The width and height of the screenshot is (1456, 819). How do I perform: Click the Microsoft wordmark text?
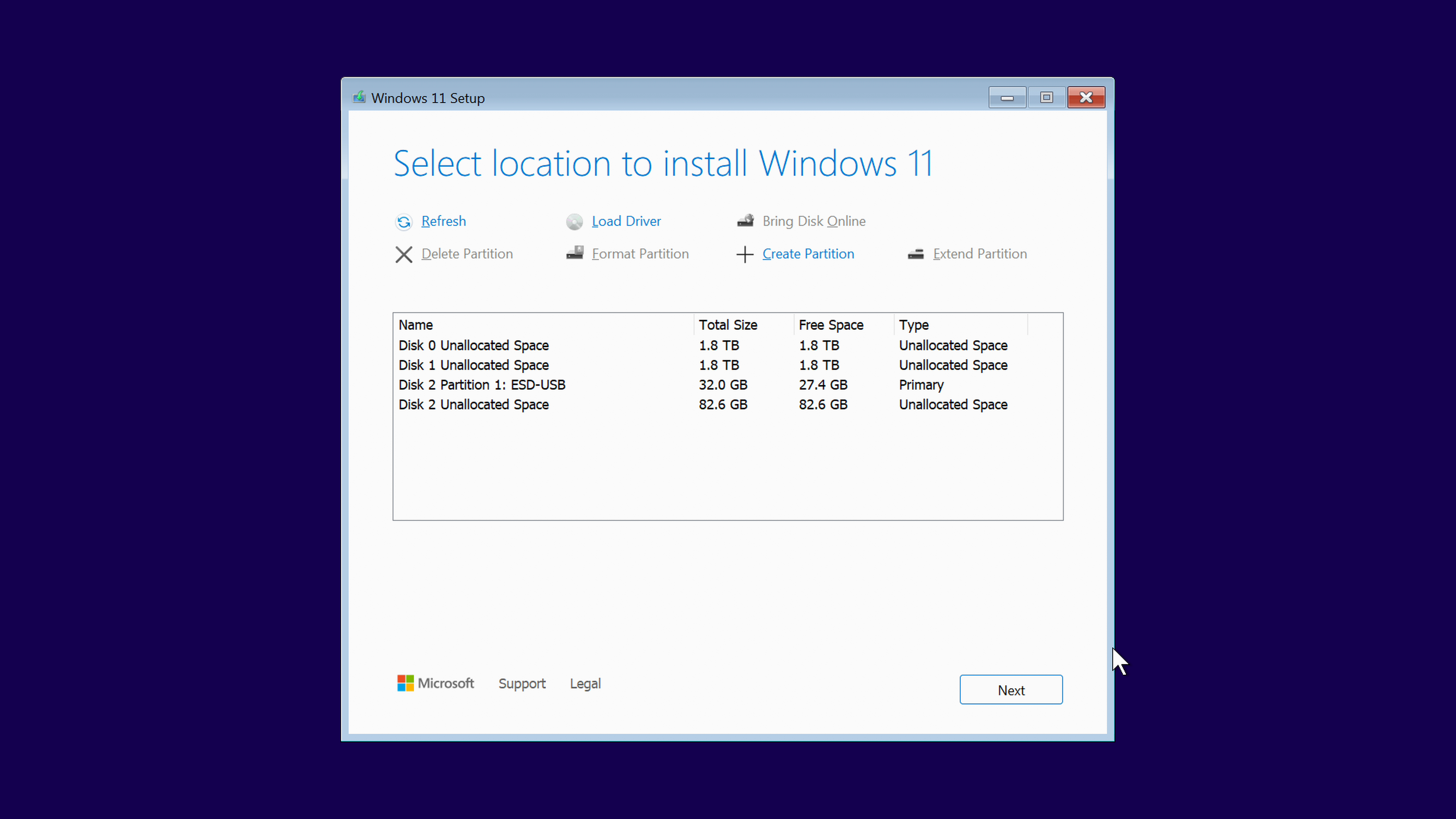(446, 683)
